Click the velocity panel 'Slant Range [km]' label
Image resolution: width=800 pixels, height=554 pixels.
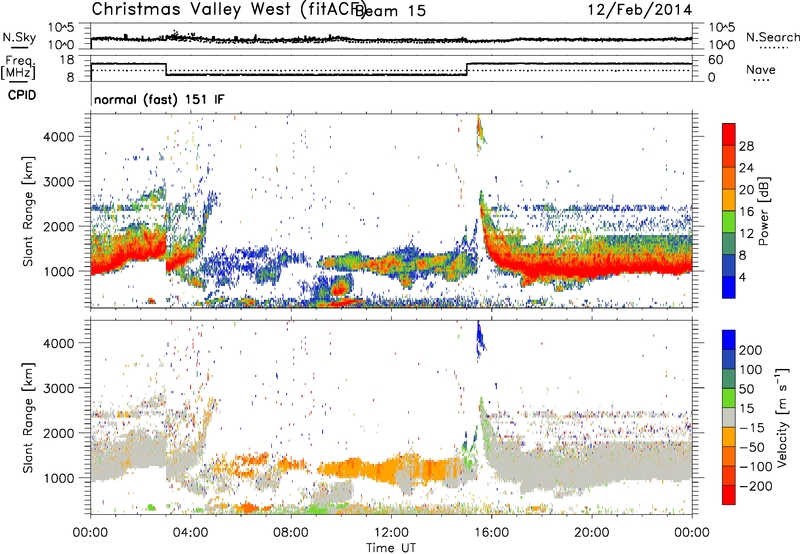29,417
